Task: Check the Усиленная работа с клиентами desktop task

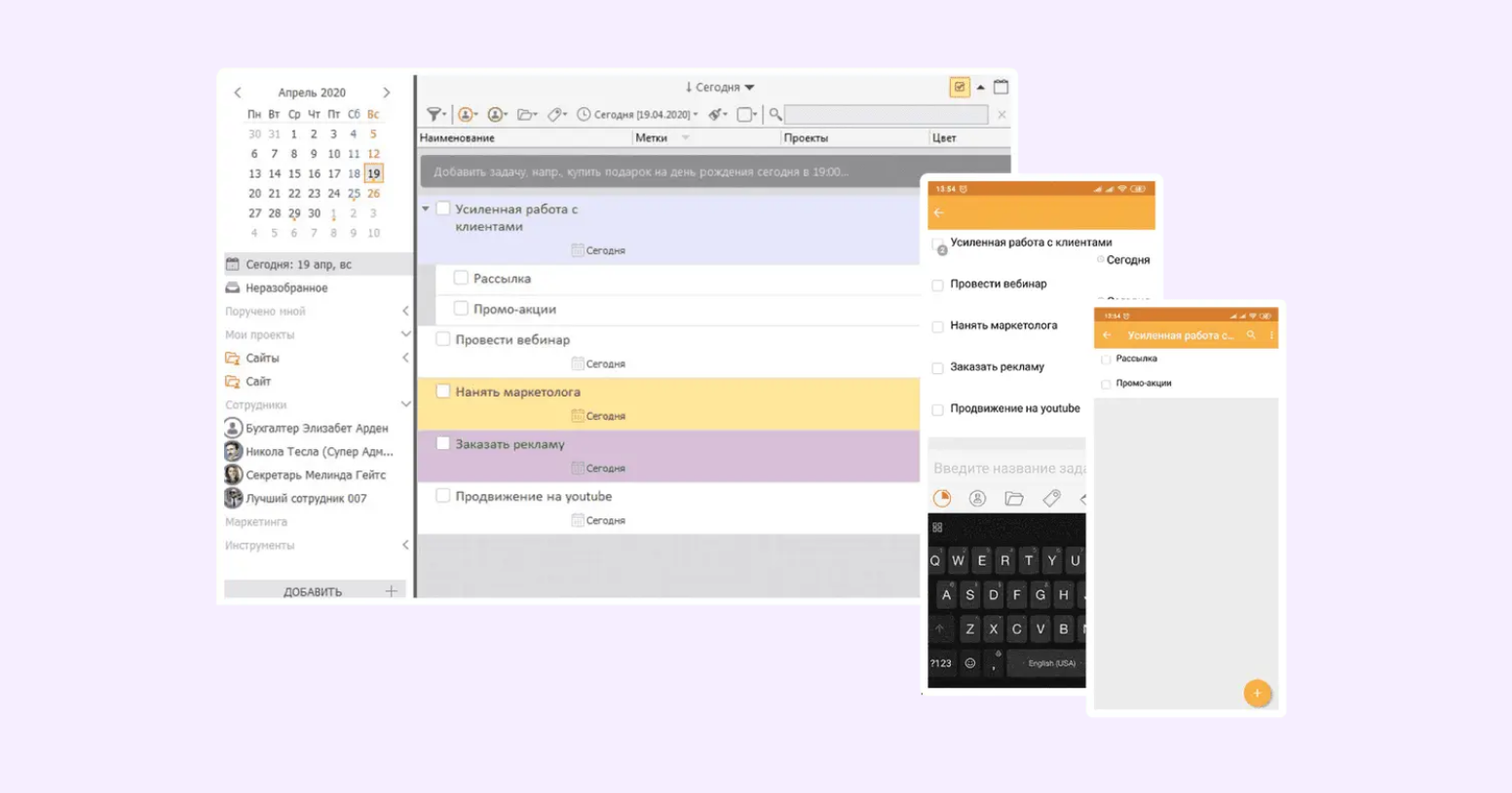Action: pyautogui.click(x=443, y=208)
